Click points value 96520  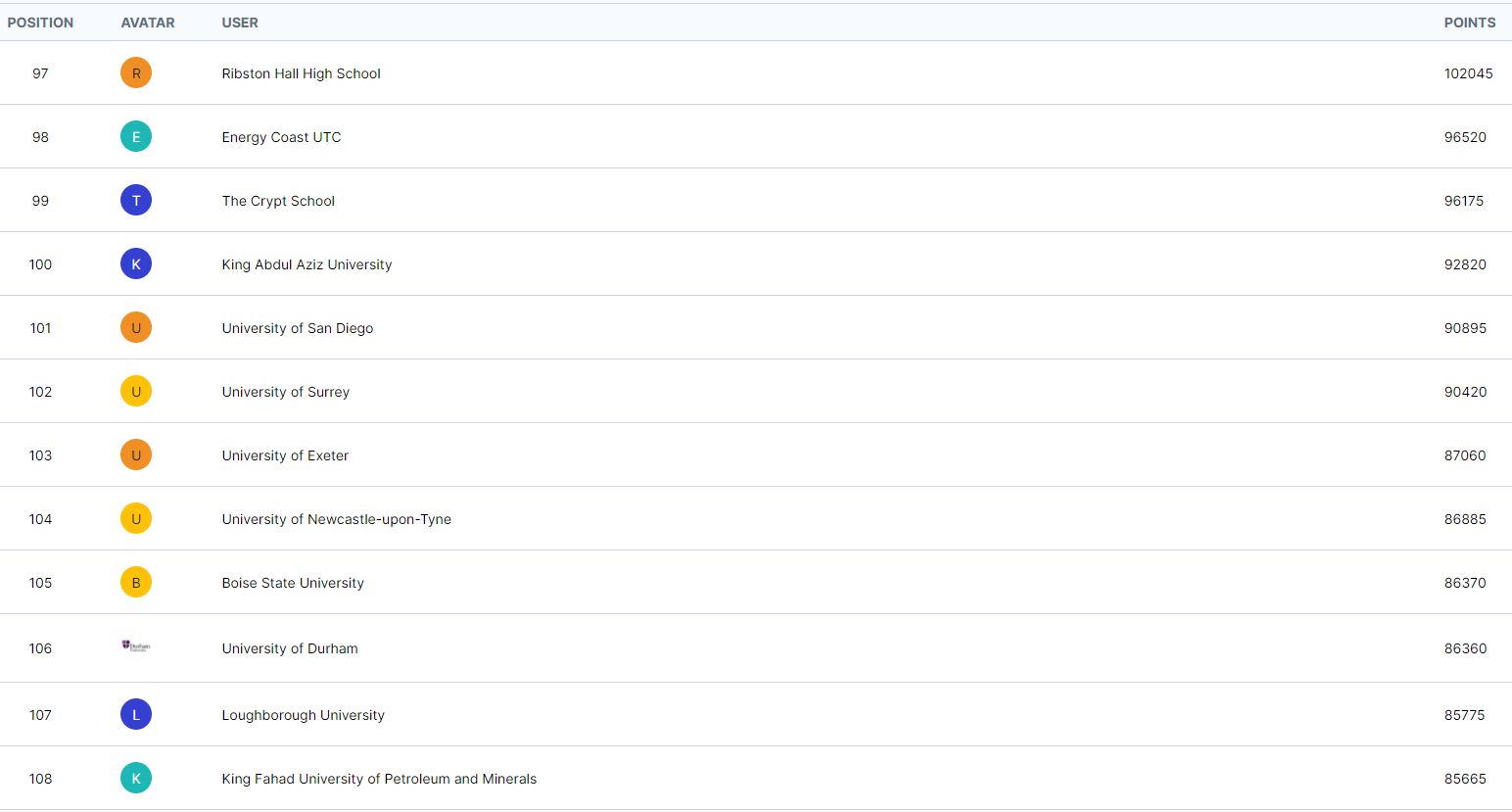click(1465, 137)
